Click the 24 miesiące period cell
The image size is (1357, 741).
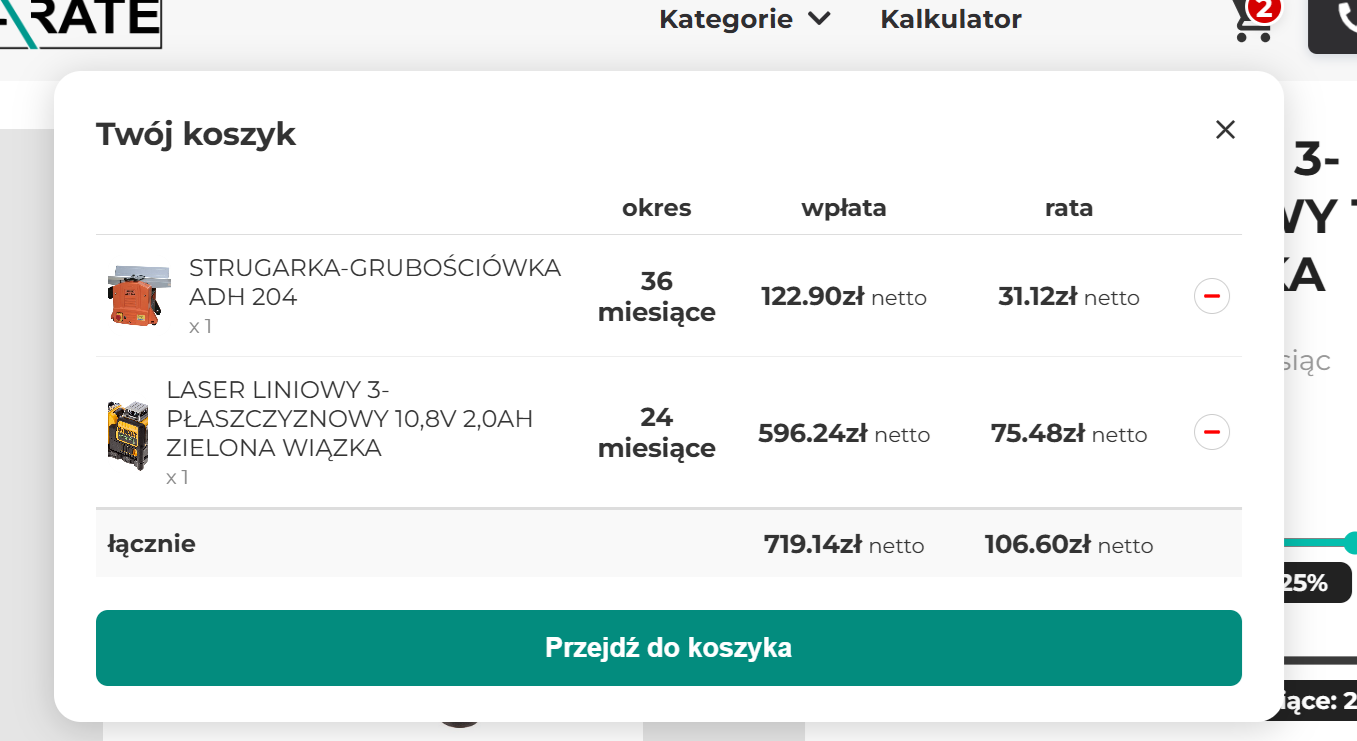tap(656, 432)
